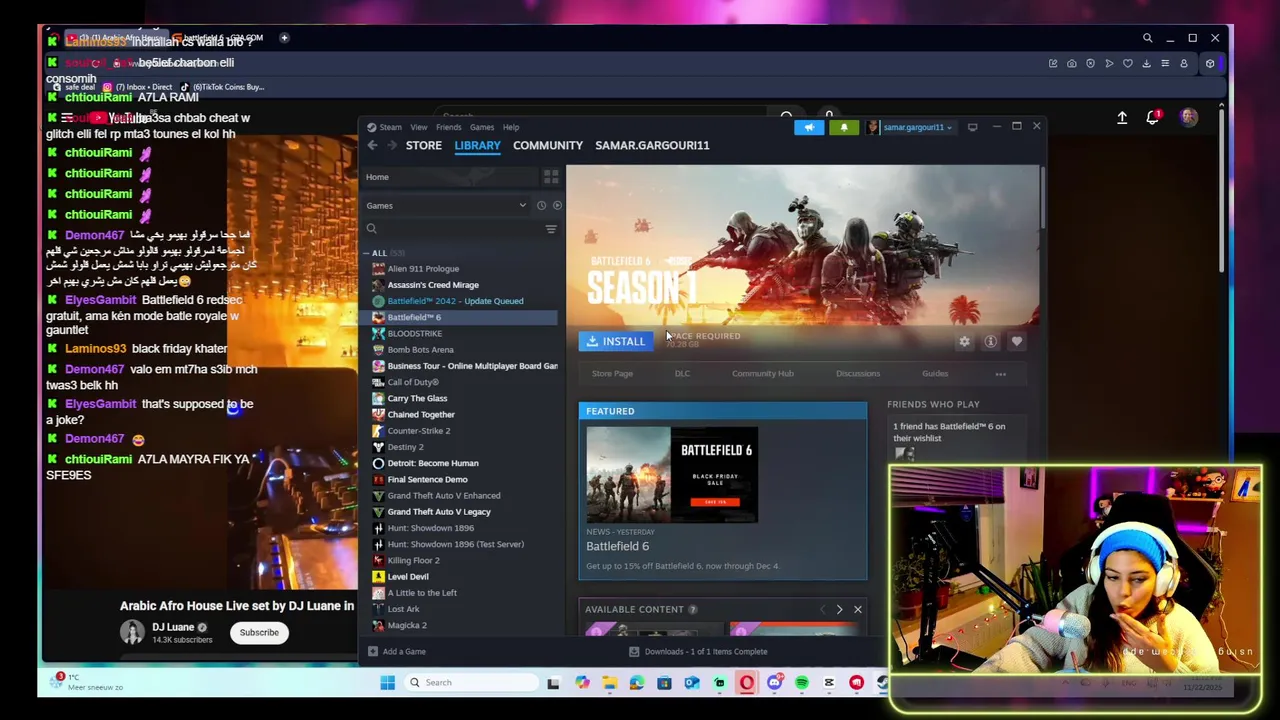Open the Friends menu
This screenshot has width=1280, height=720.
coord(449,127)
